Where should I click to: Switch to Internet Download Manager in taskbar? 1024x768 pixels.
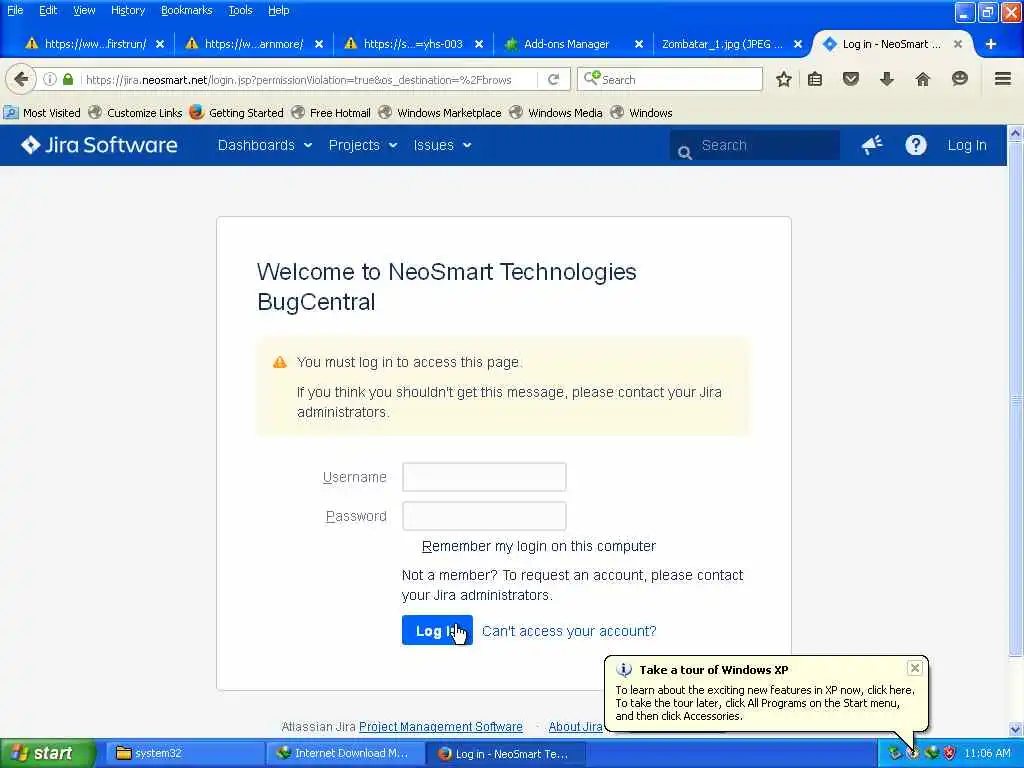(345, 753)
